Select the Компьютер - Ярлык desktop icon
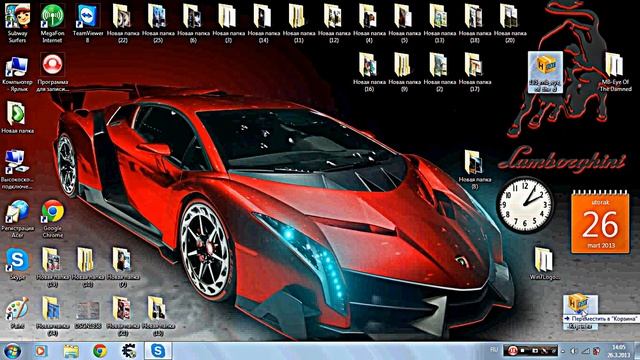Image resolution: width=640 pixels, height=360 pixels. (17, 73)
